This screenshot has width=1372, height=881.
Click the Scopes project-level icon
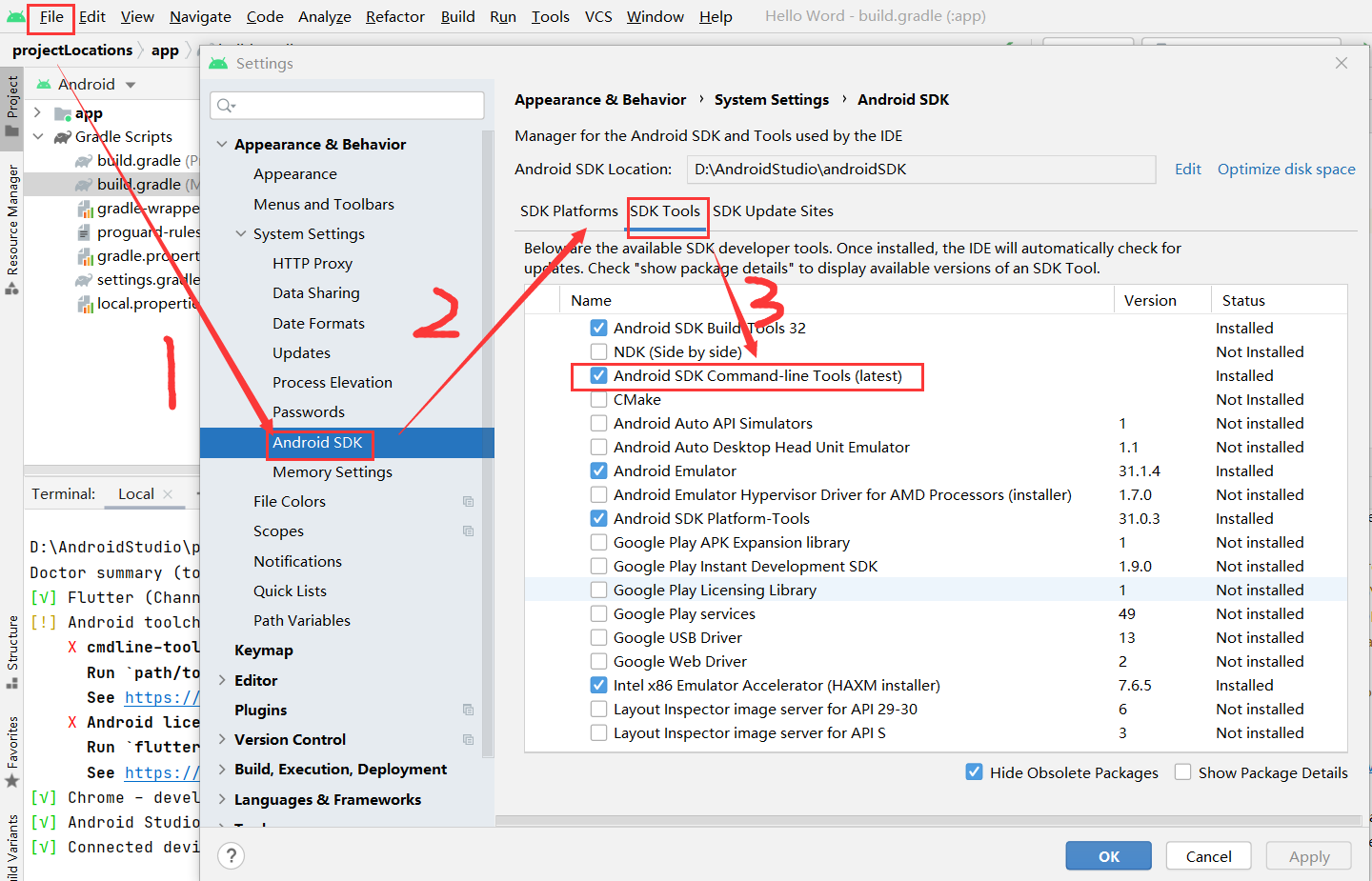tap(468, 531)
